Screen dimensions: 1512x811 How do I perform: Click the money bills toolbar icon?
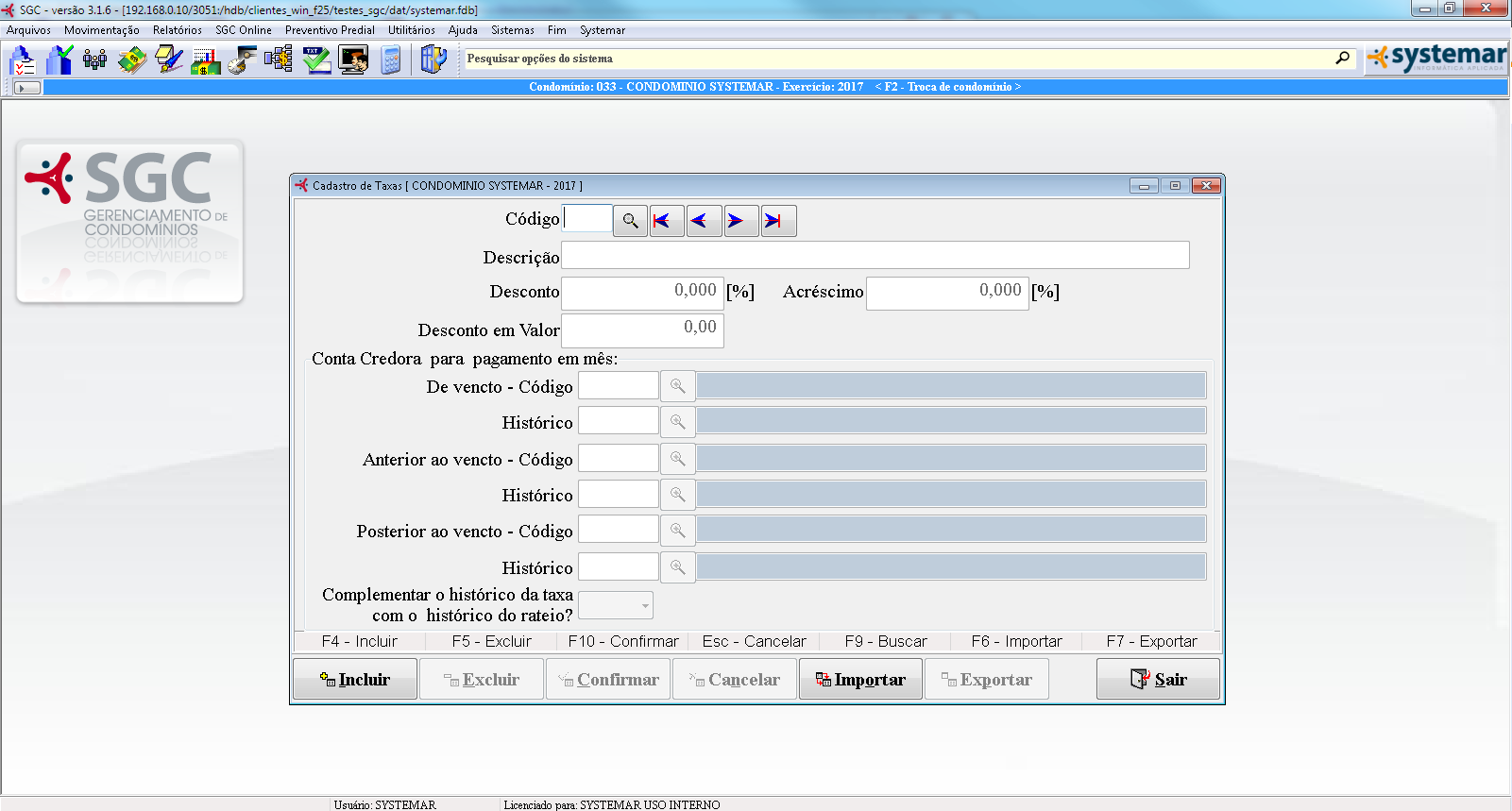132,60
